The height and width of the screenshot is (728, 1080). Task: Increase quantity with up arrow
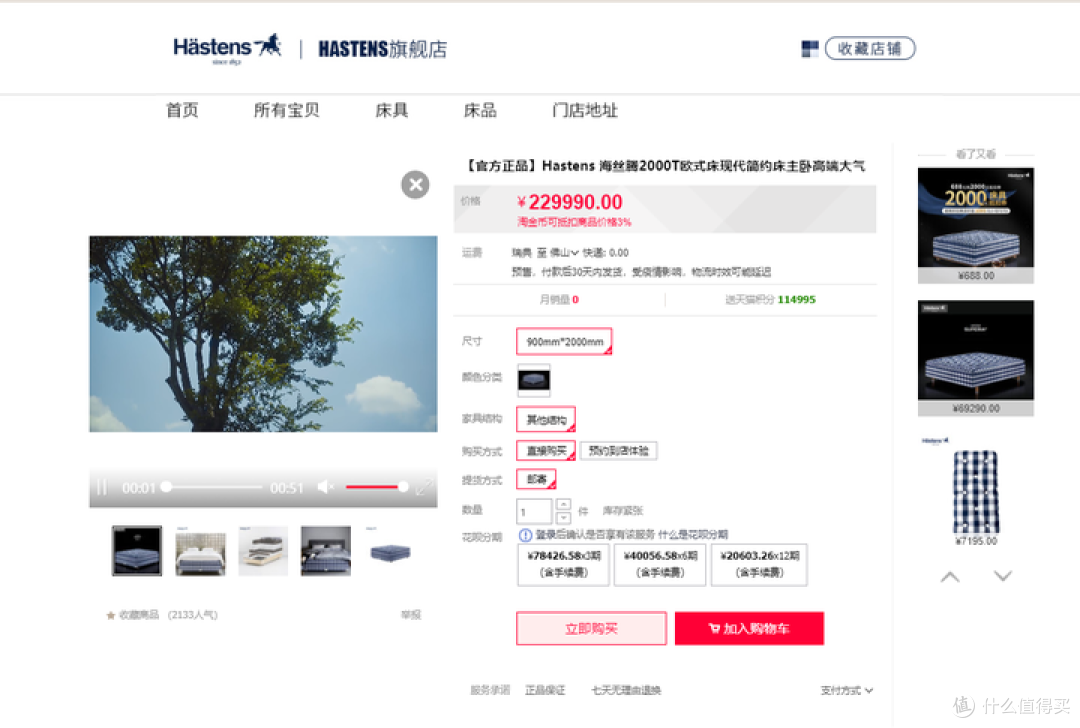[563, 504]
